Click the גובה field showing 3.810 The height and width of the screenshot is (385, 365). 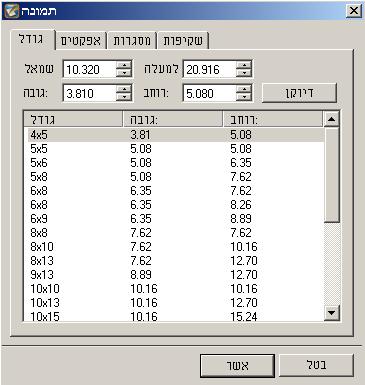point(89,93)
